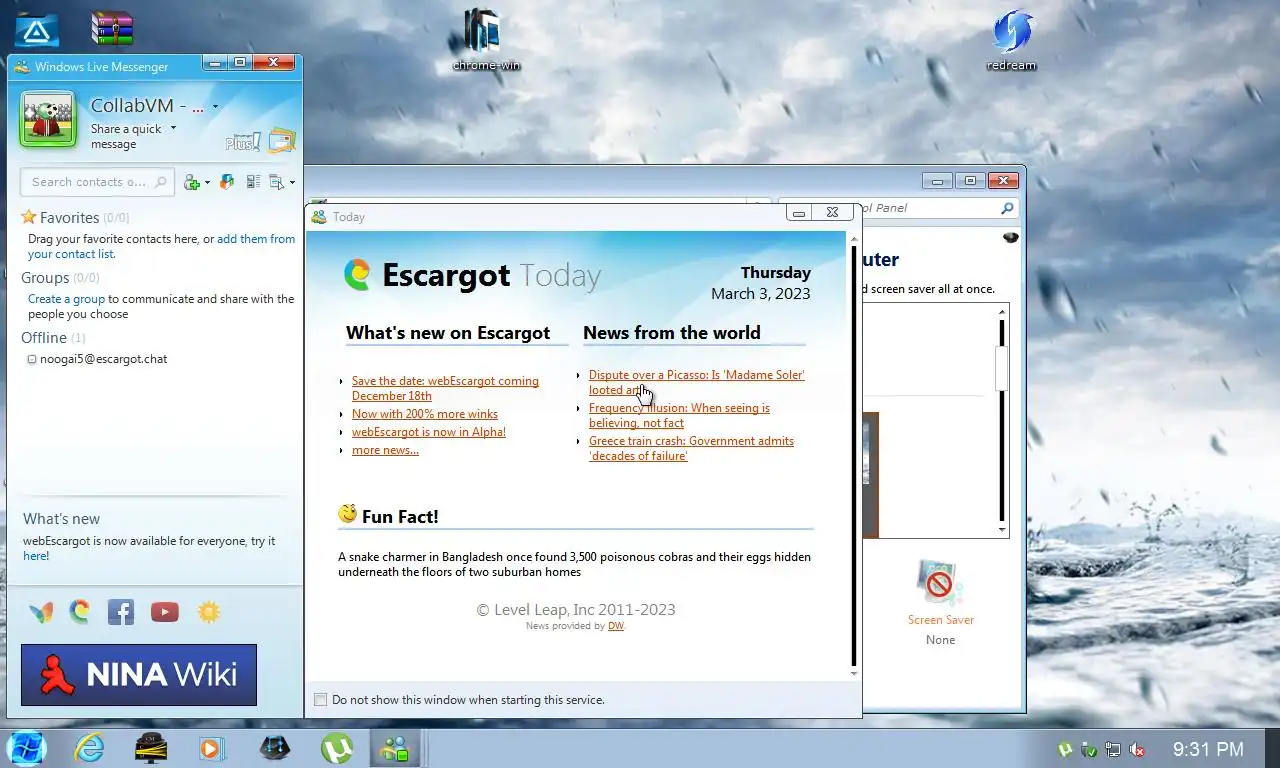Viewport: 1280px width, 768px height.
Task: Click 'add them from your contact list' link
Action: pos(161,246)
